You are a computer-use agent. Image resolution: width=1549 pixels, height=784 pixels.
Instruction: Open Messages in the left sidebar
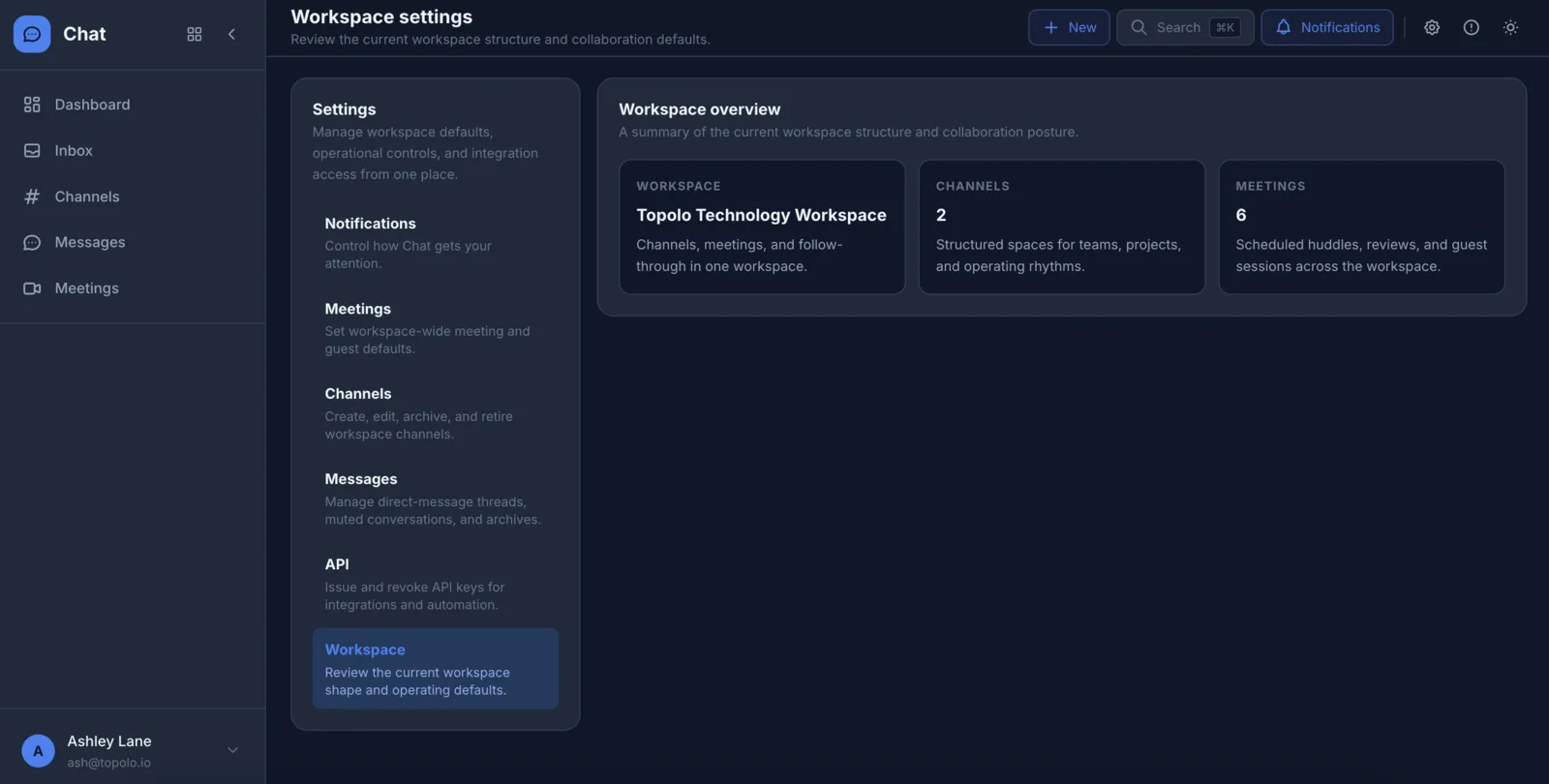90,242
